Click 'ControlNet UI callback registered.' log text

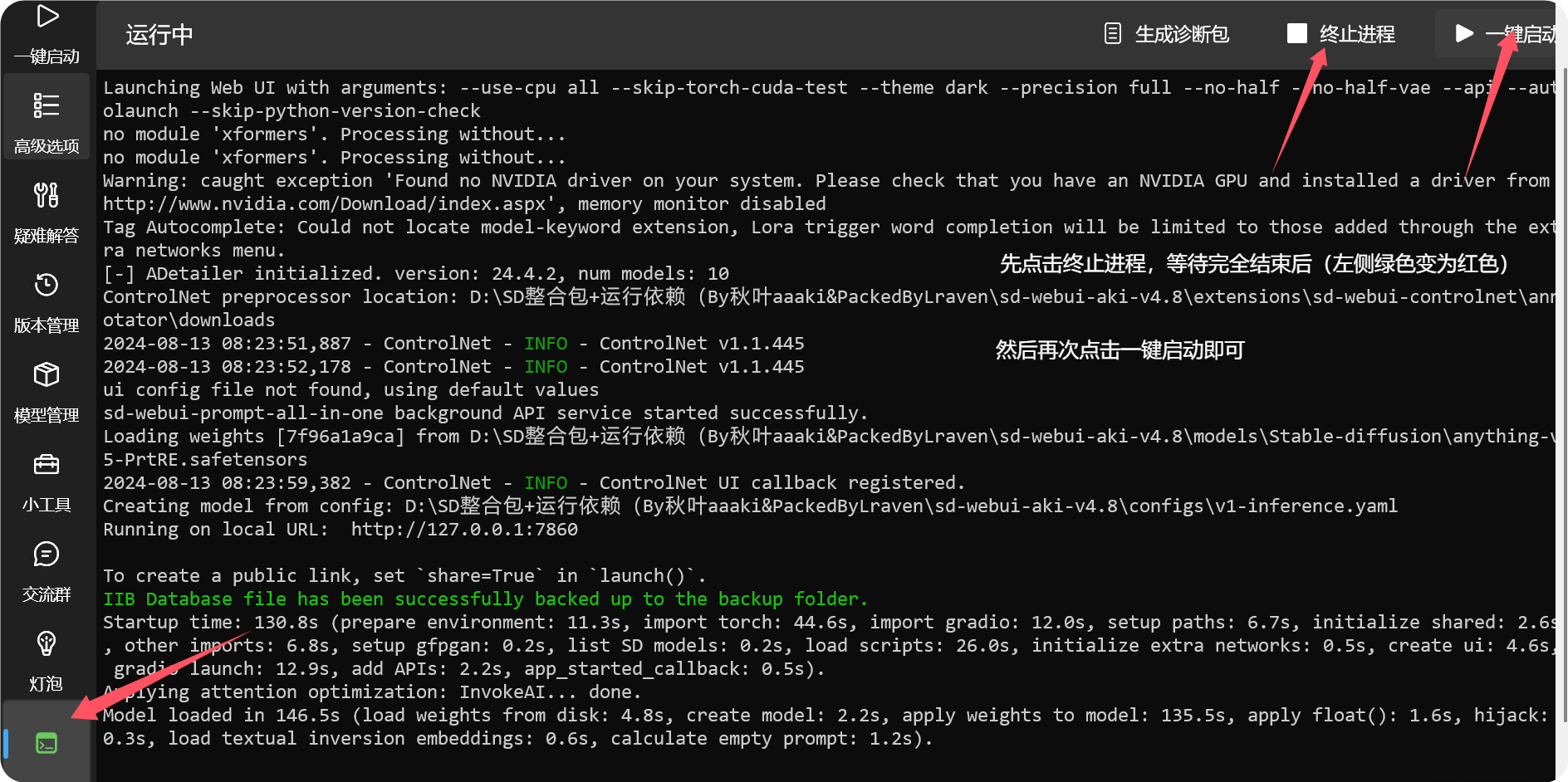coord(782,482)
